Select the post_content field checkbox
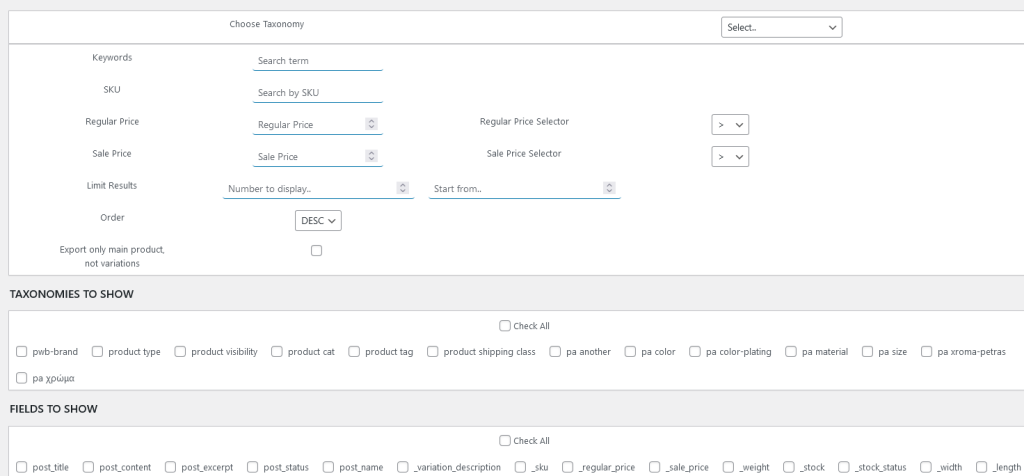Viewport: 1024px width, 476px height. click(x=88, y=467)
